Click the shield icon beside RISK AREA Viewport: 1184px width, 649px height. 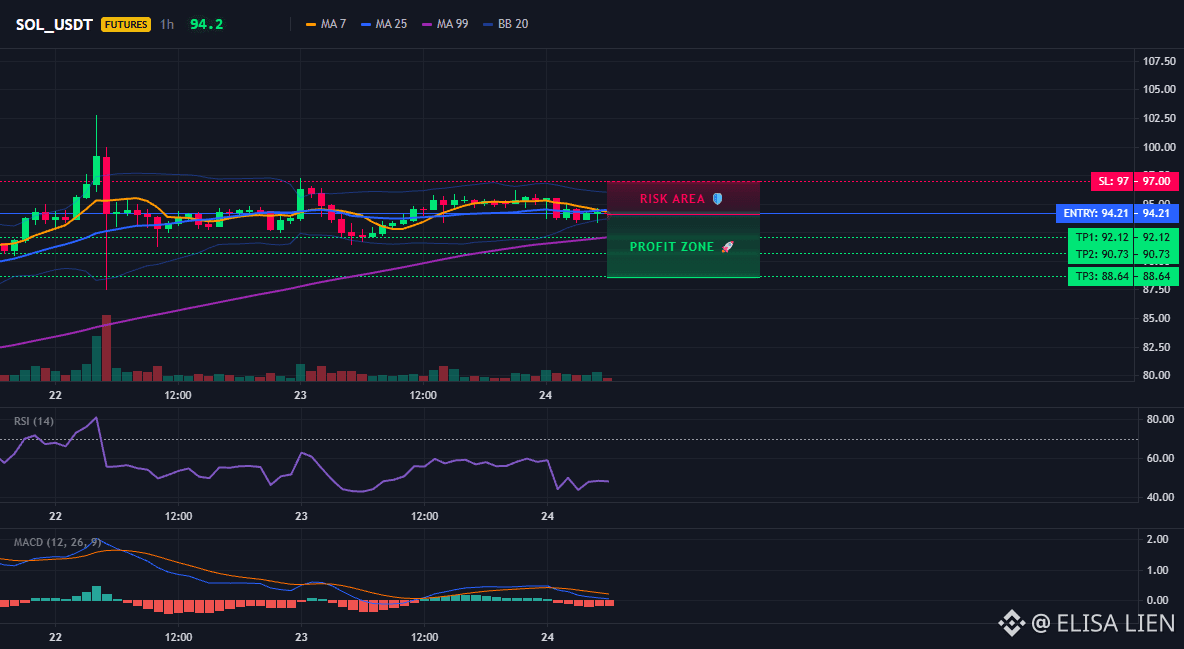717,199
